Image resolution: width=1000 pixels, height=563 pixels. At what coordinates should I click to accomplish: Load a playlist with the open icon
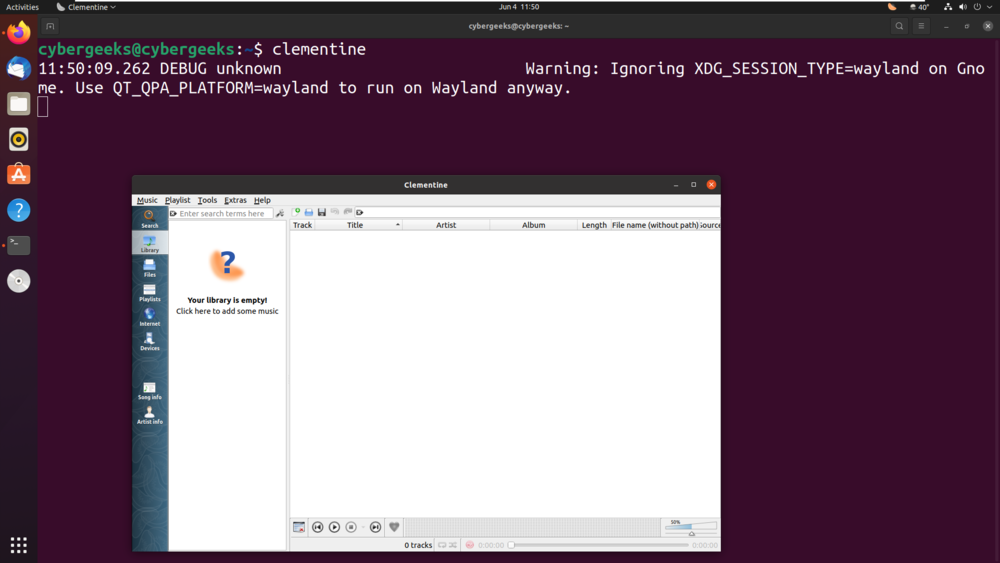click(x=309, y=212)
